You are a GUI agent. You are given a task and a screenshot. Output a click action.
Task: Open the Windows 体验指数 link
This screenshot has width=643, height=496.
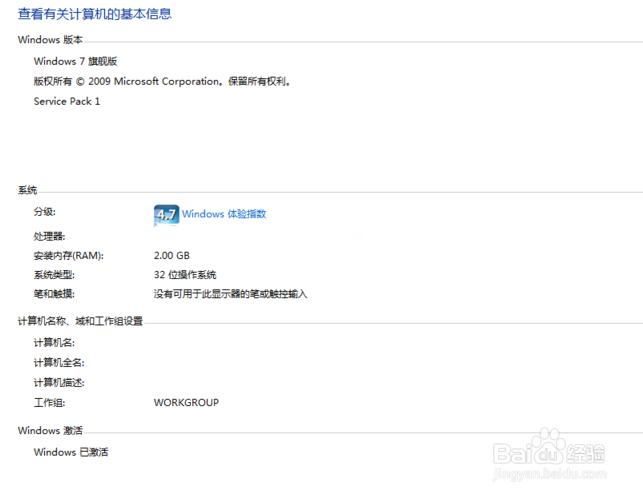(x=224, y=214)
